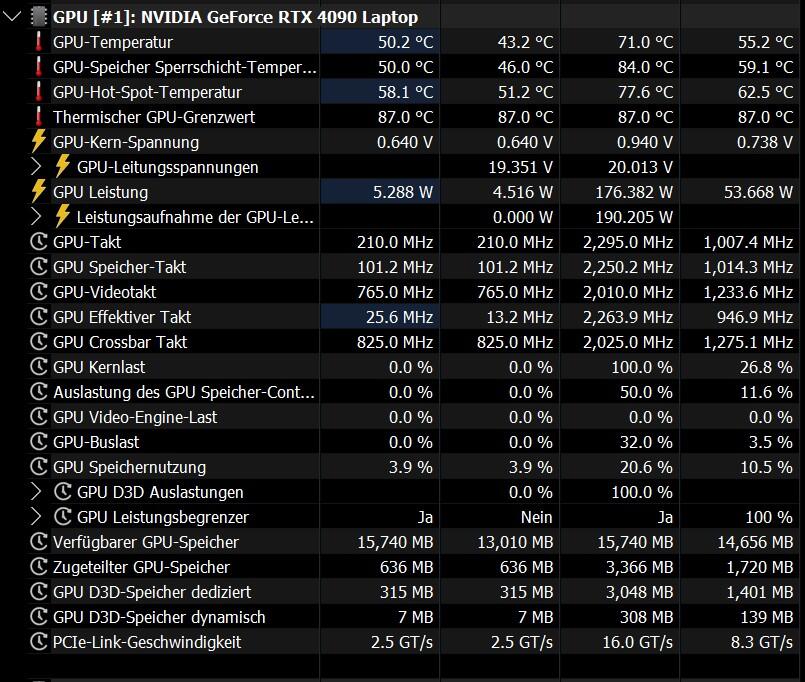Click clock icon beside GPU Kernlast

[x=39, y=367]
